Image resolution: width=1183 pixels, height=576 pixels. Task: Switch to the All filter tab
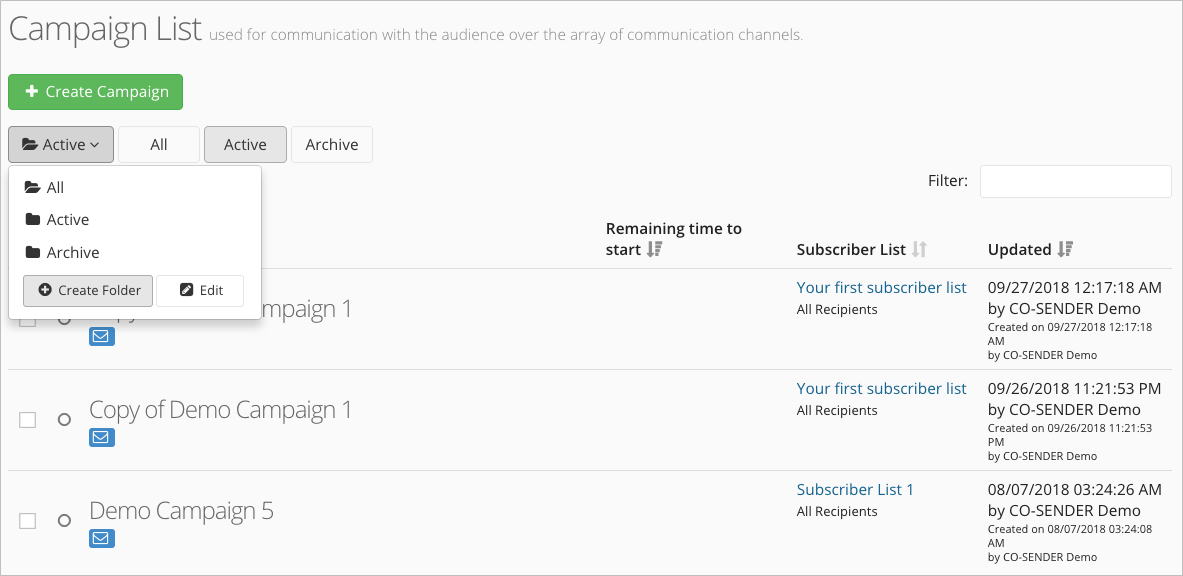click(x=158, y=144)
